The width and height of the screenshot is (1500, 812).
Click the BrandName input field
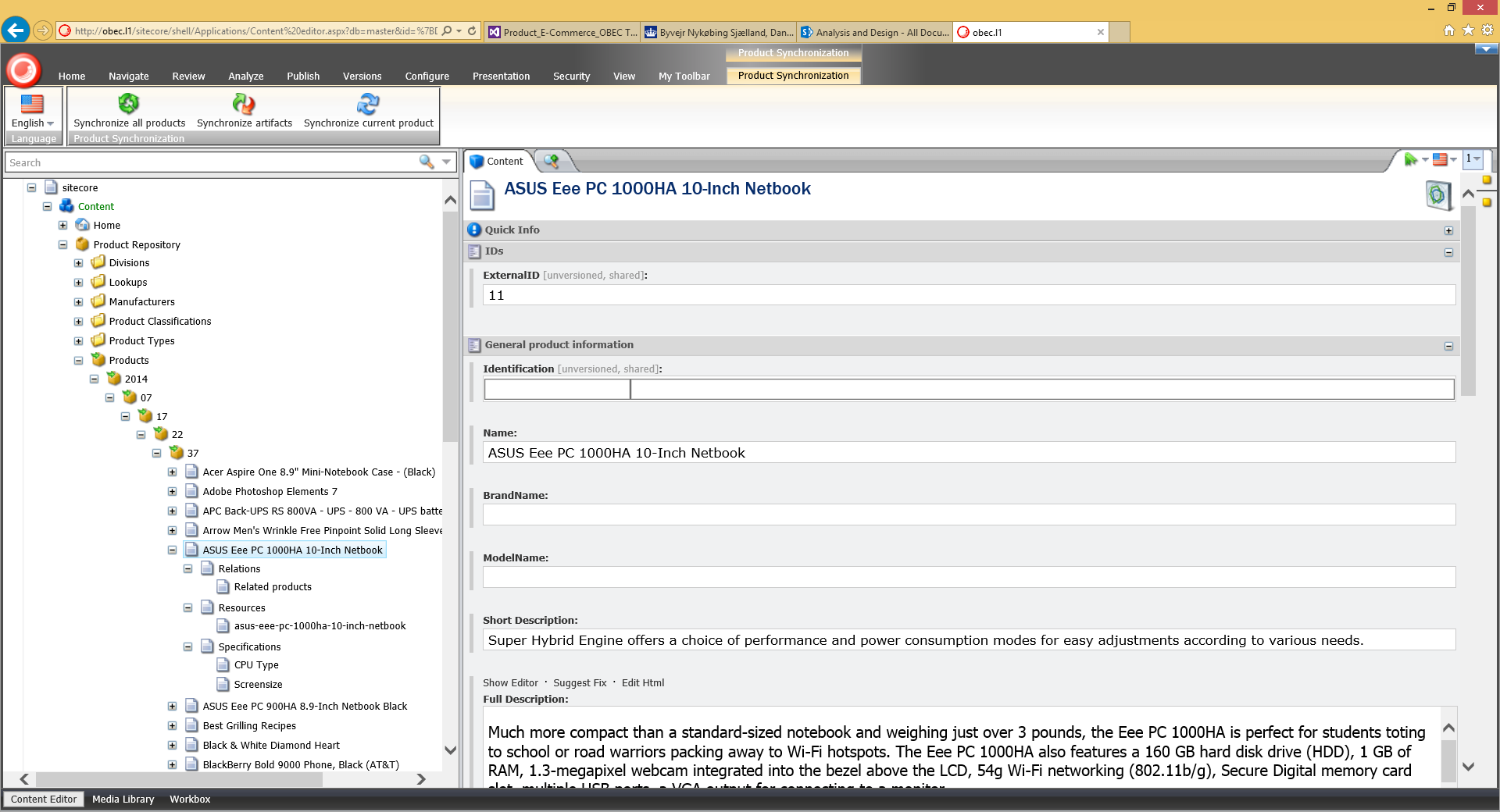coord(969,515)
